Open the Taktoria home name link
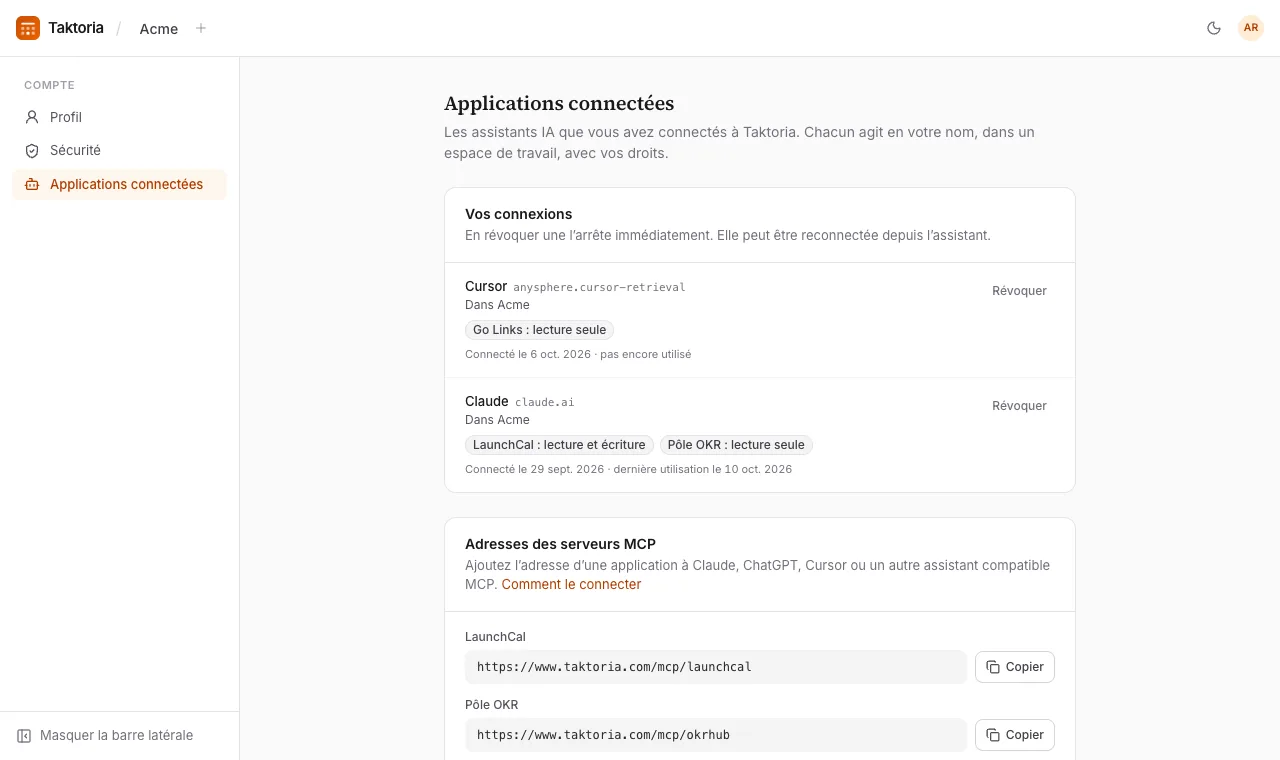The height and width of the screenshot is (760, 1280). point(76,28)
